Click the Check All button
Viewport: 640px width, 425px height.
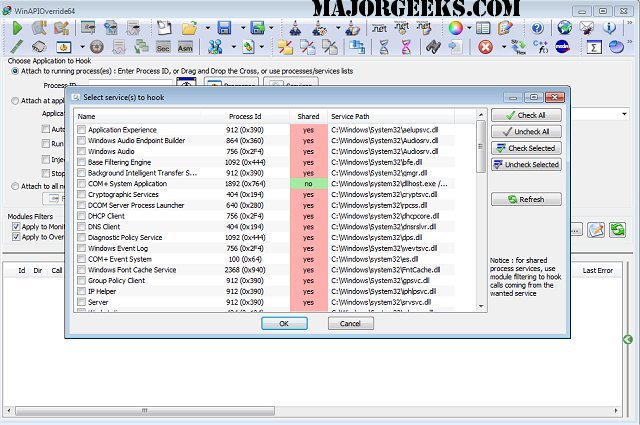(x=526, y=115)
